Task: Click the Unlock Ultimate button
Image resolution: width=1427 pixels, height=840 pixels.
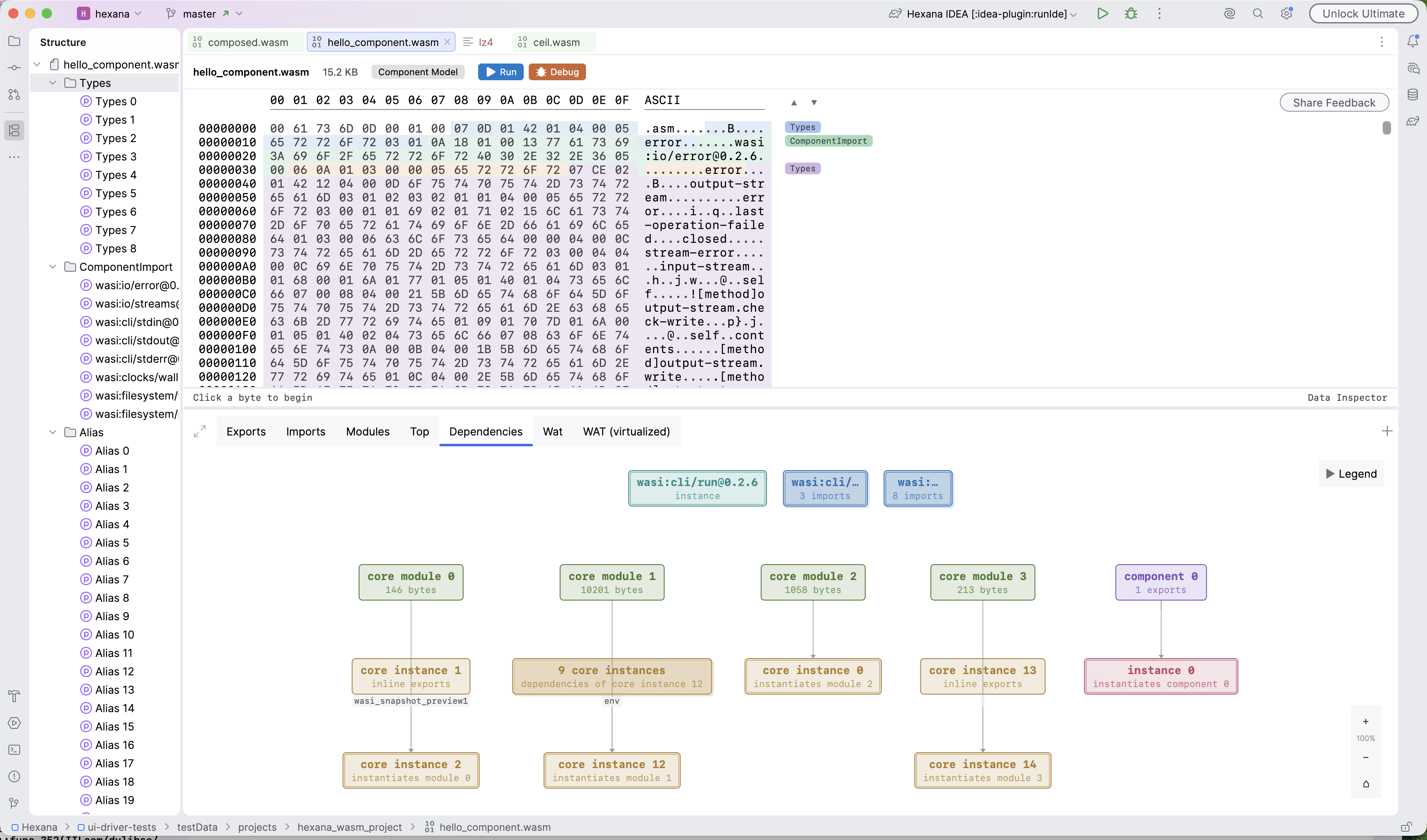Action: [1363, 14]
